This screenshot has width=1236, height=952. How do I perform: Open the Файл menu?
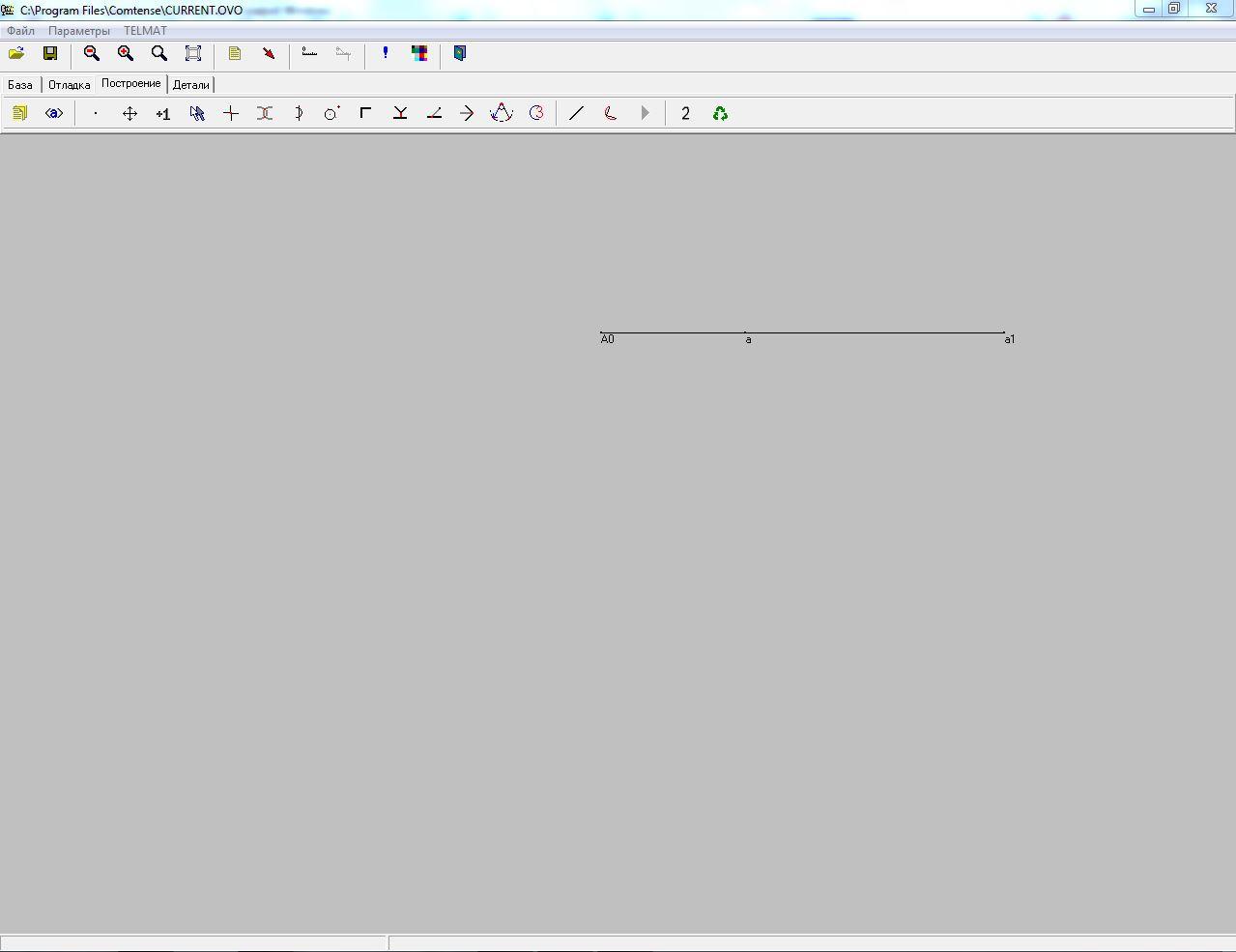point(20,31)
